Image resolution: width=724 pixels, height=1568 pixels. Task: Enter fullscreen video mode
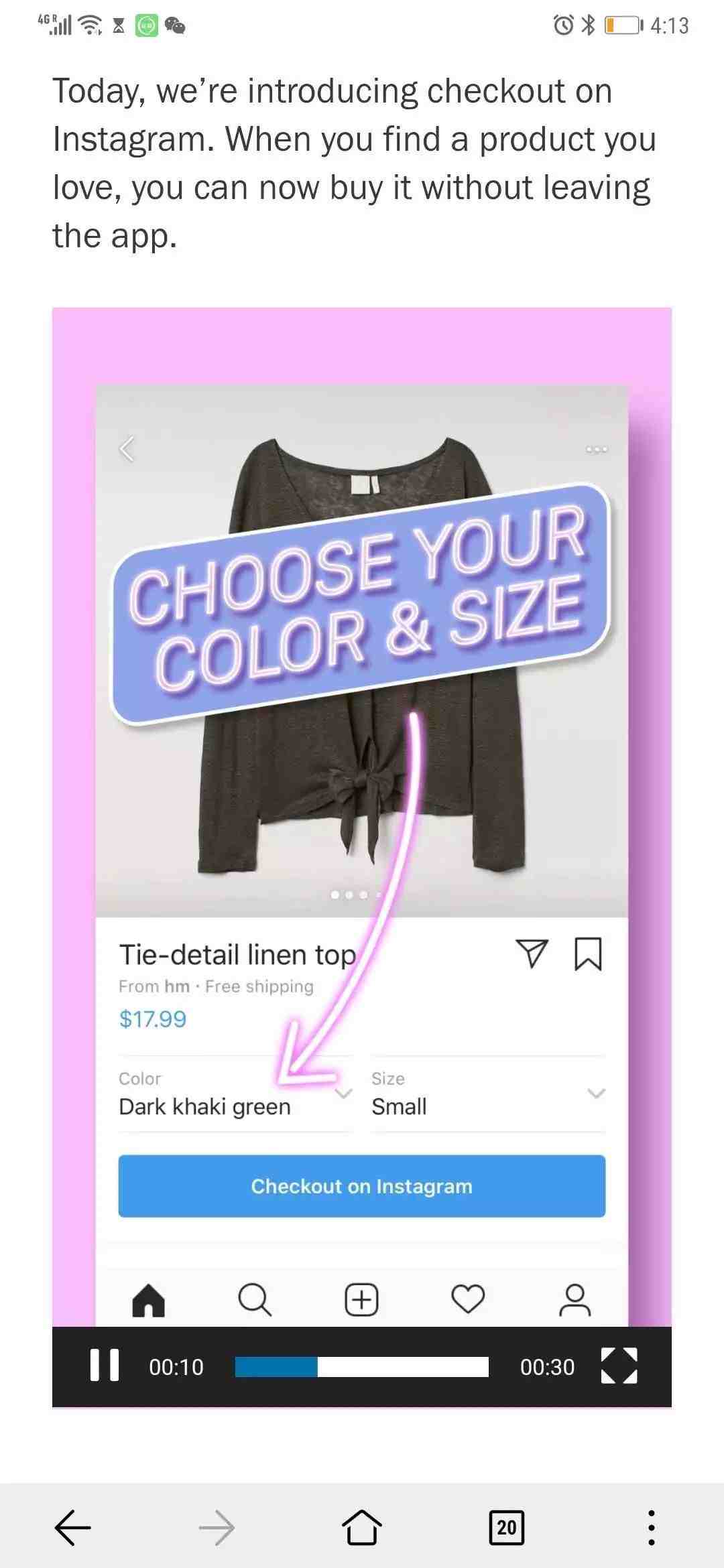click(619, 1366)
